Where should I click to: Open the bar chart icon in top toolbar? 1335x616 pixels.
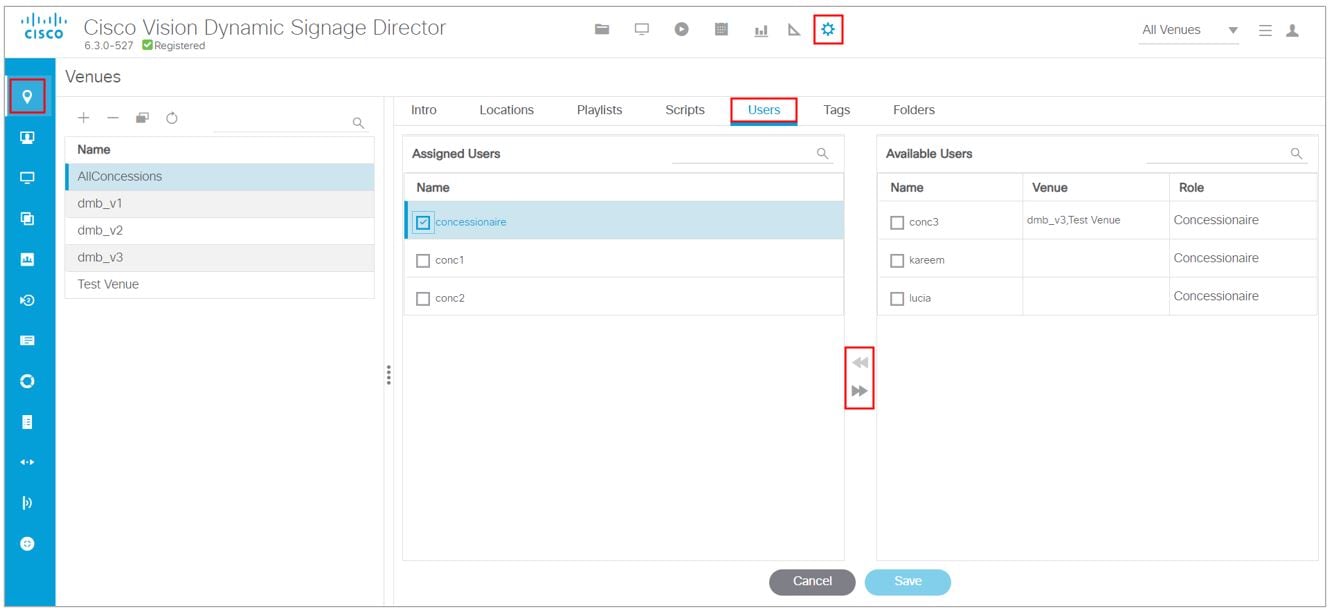click(x=761, y=31)
